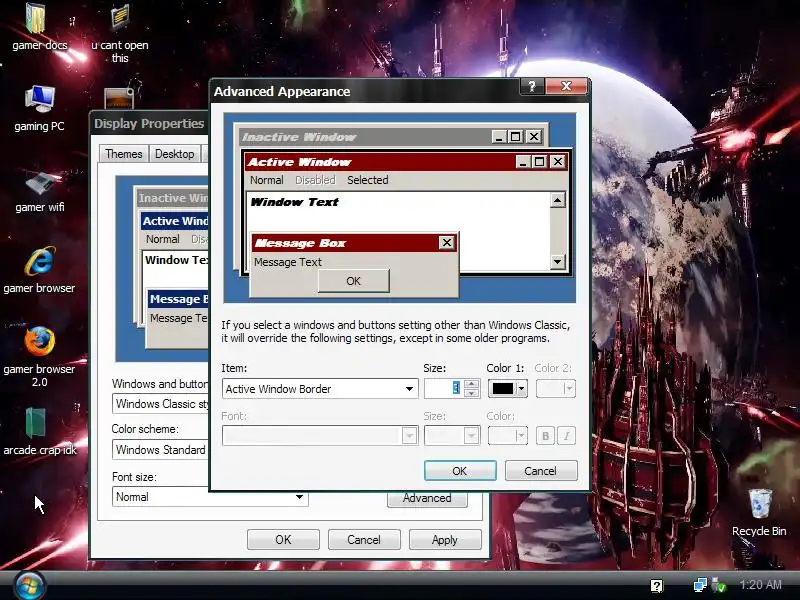The height and width of the screenshot is (600, 800).
Task: Click the item Size number field
Action: click(443, 389)
